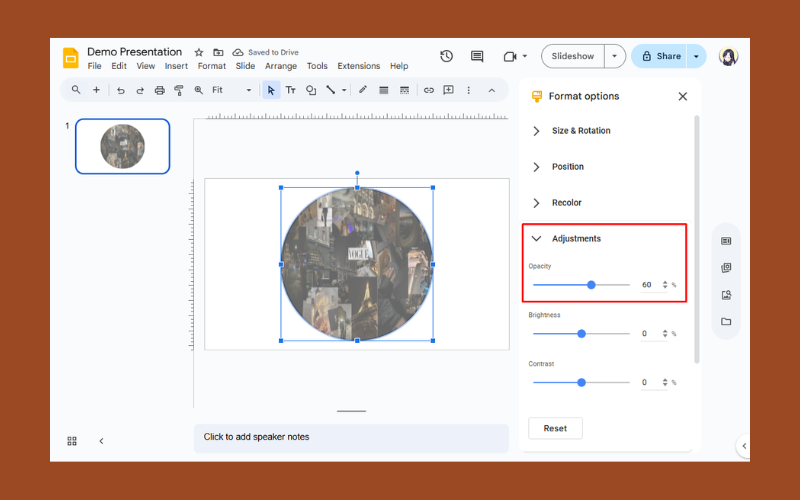Screen dimensions: 800x500
Task: Open the Help menu
Action: 399,66
